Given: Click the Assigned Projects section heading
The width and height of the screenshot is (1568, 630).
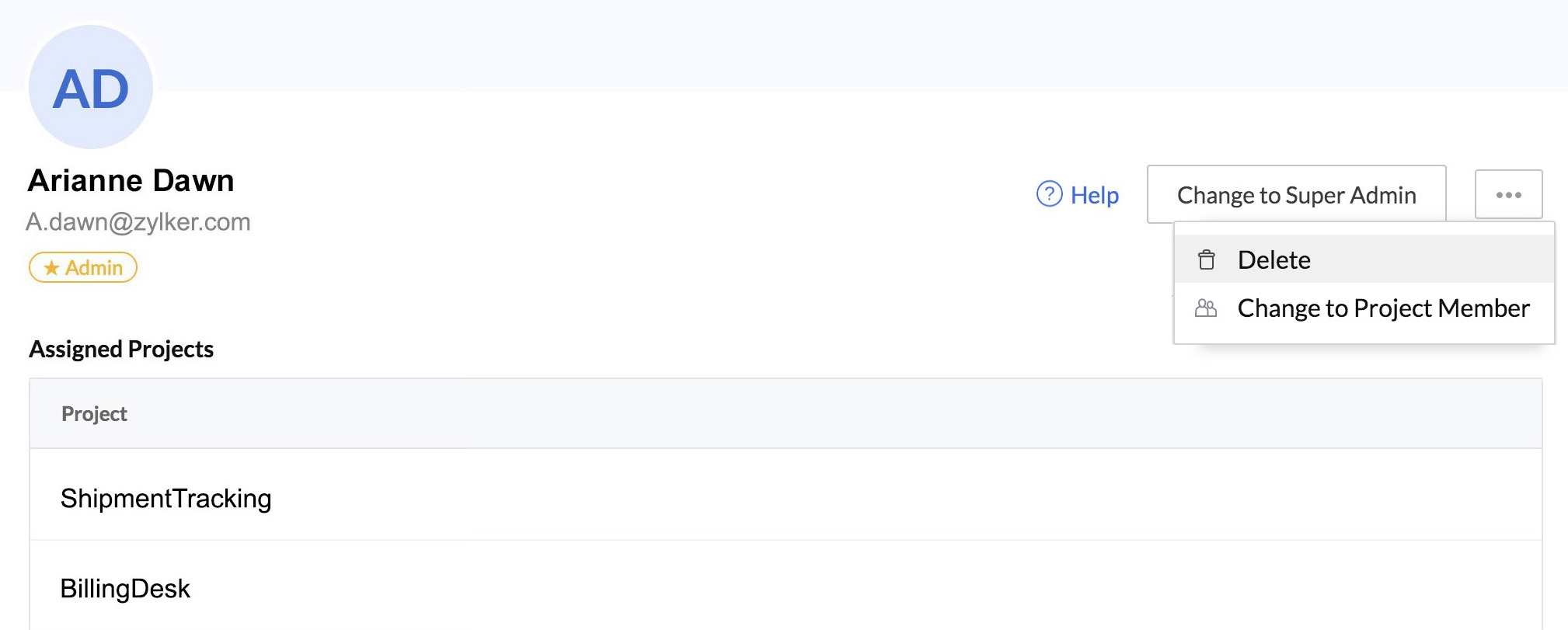Looking at the screenshot, I should point(121,350).
